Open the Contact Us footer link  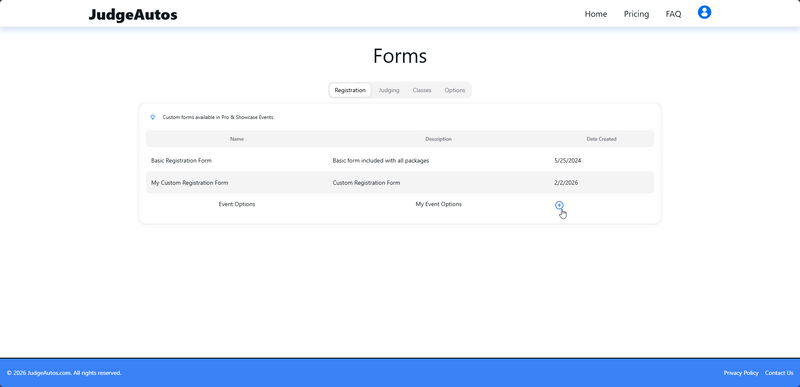[779, 373]
